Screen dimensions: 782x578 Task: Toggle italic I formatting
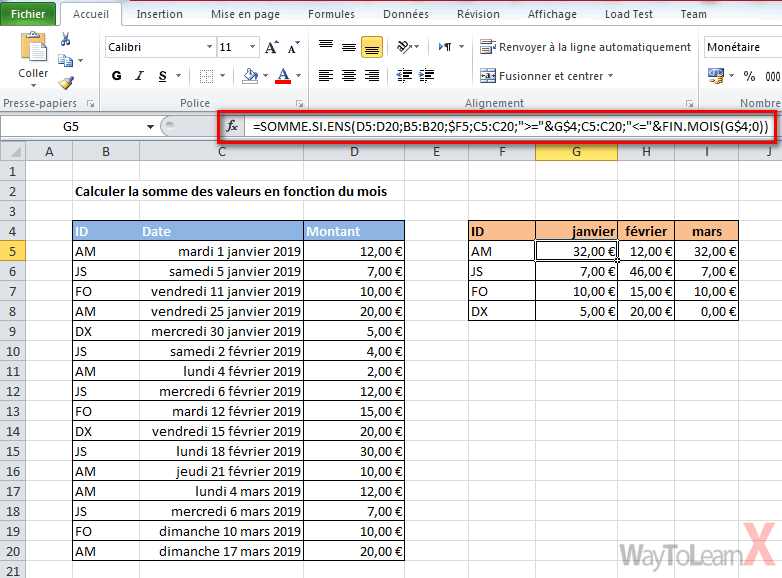pyautogui.click(x=139, y=76)
